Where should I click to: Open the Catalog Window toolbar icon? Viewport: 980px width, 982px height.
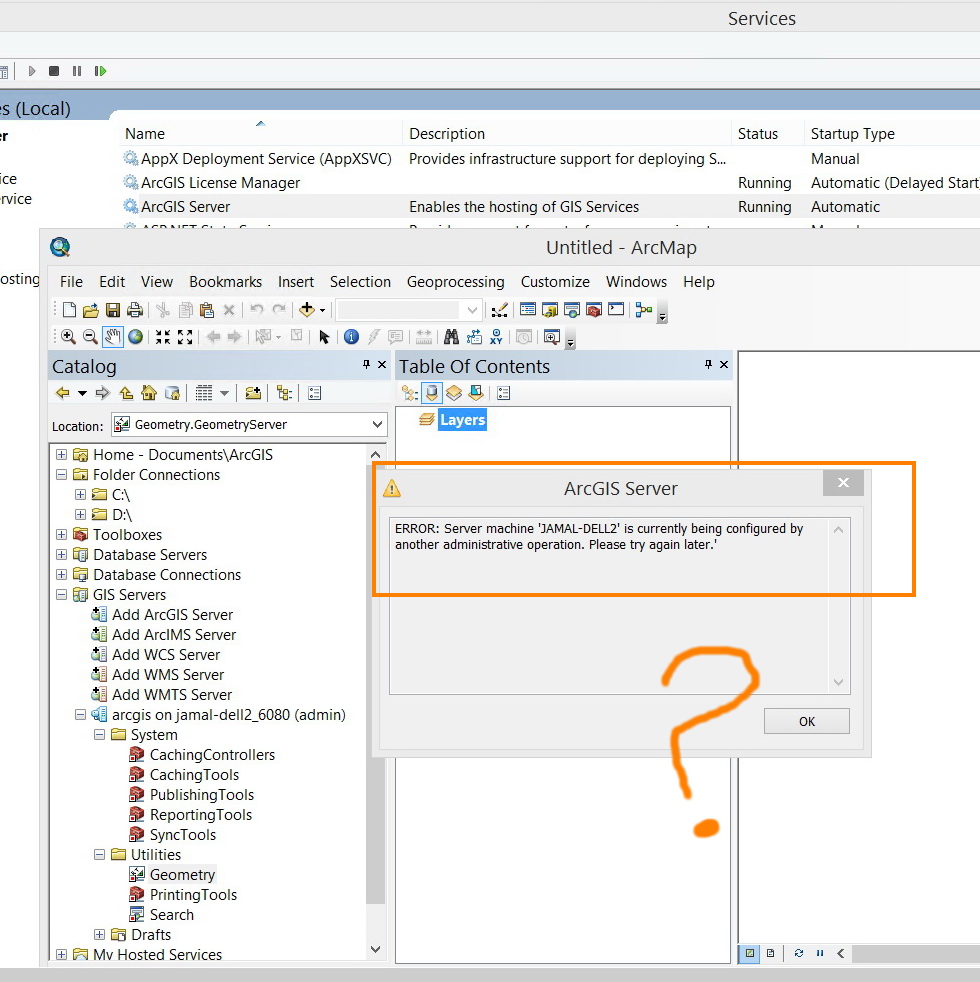click(550, 310)
